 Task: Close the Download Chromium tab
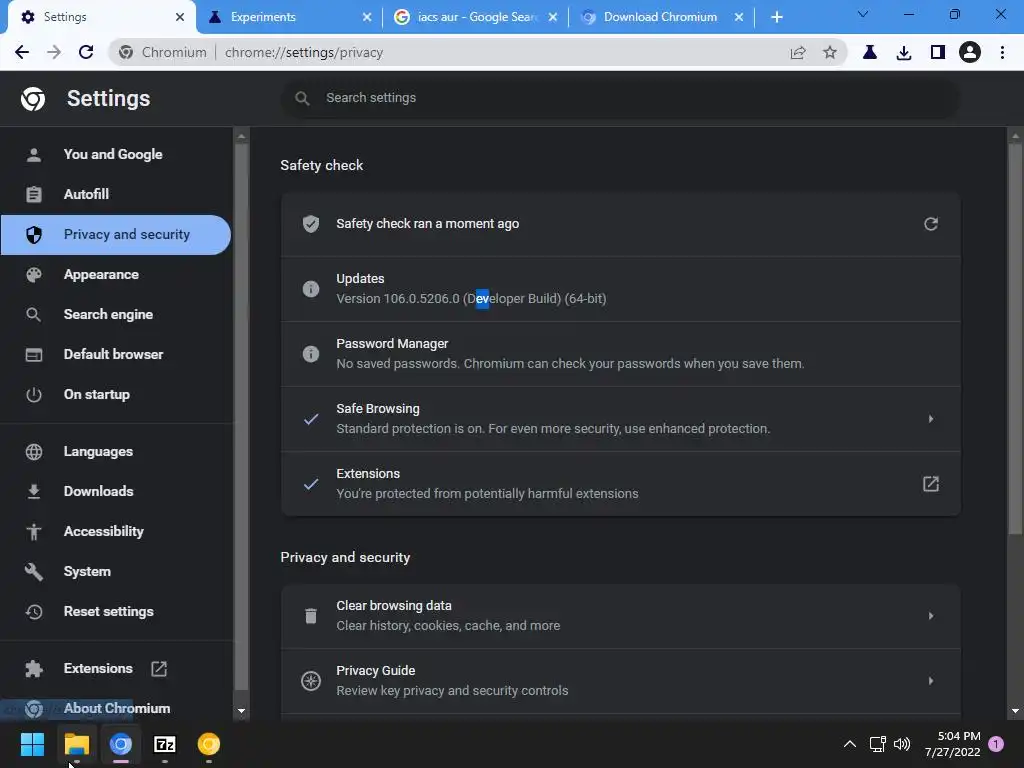click(x=738, y=17)
